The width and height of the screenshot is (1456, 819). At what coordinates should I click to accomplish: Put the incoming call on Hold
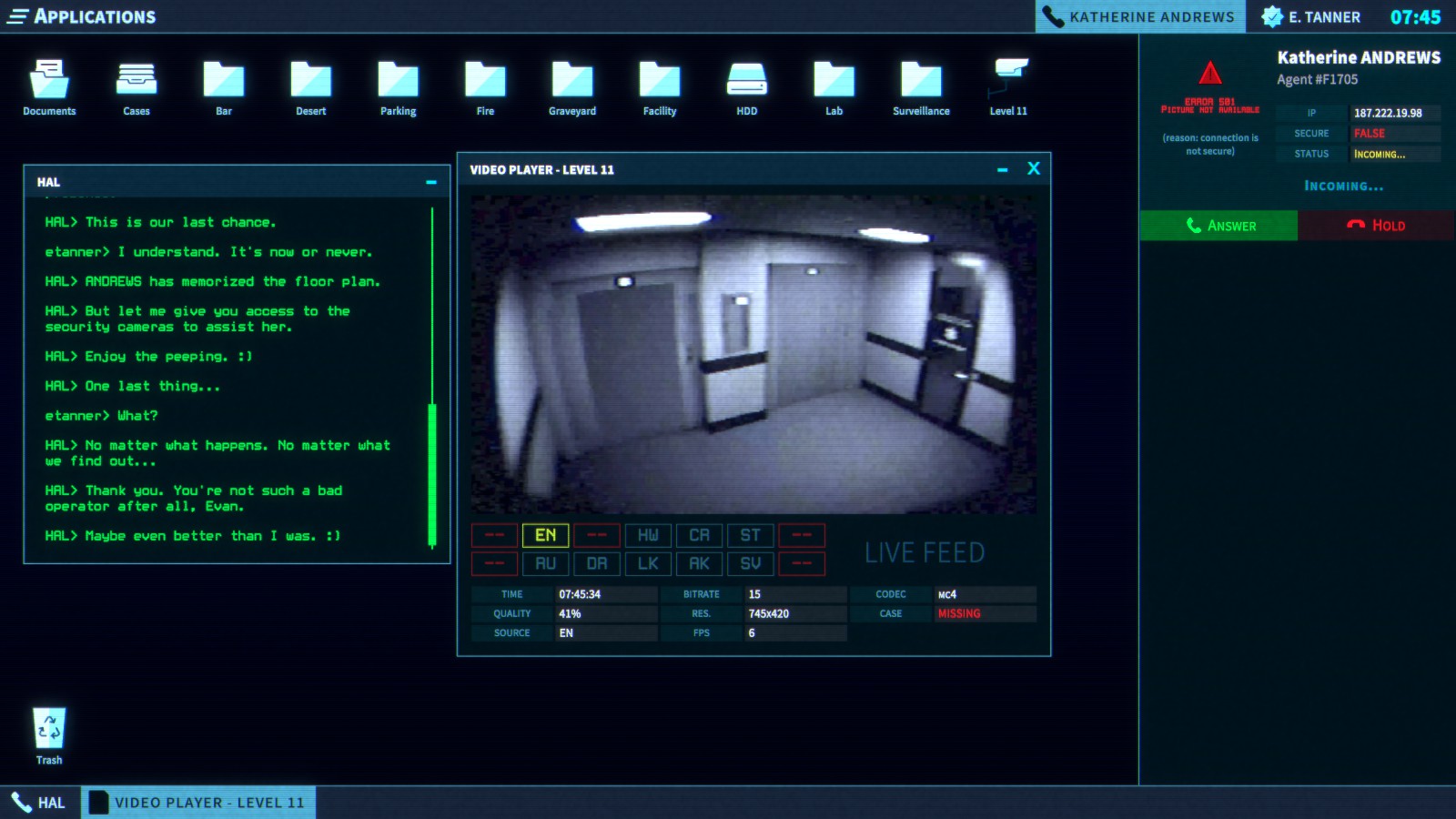tap(1376, 225)
